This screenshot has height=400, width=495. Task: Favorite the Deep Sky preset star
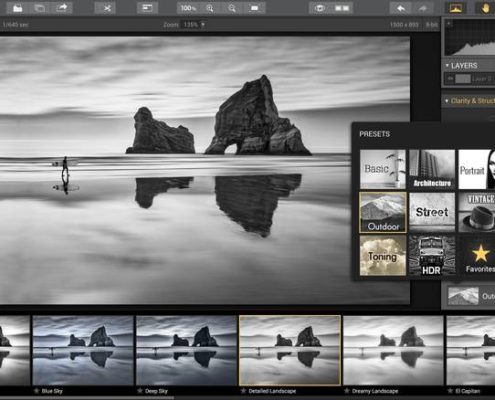pyautogui.click(x=140, y=391)
